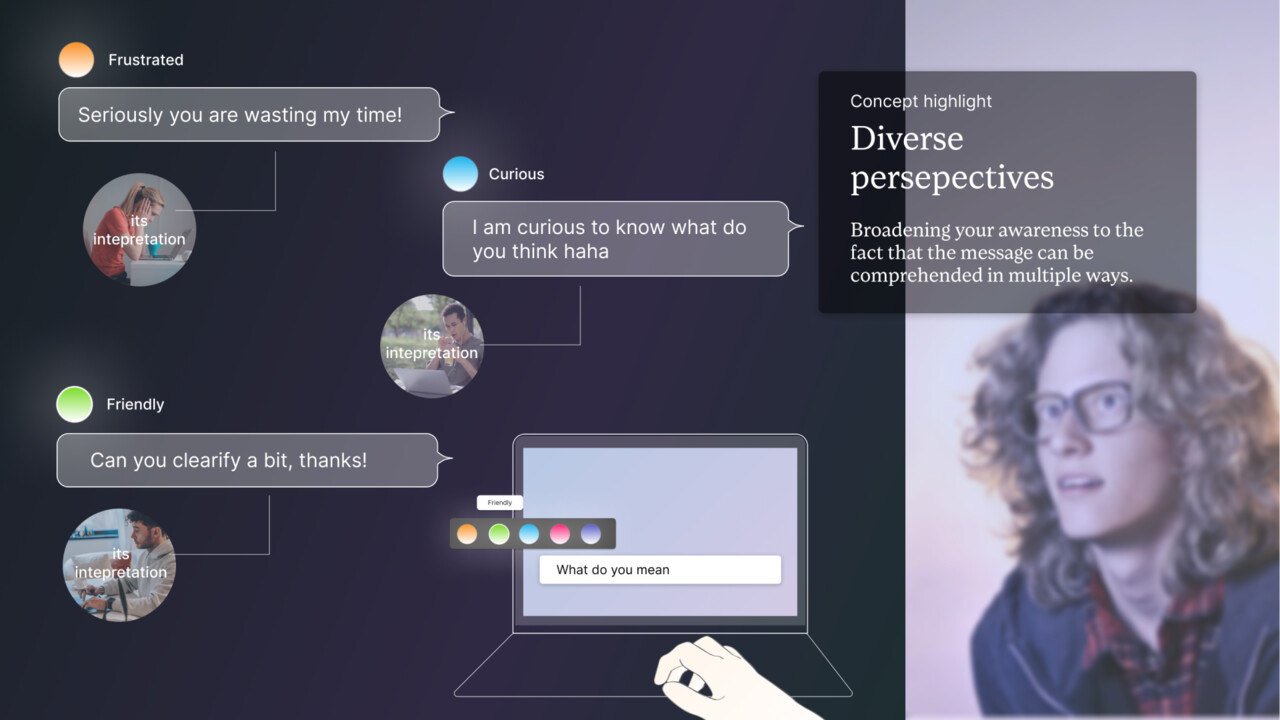This screenshot has width=1280, height=720.
Task: Open the Friendly interpretation photo thumbnail
Action: click(x=120, y=564)
